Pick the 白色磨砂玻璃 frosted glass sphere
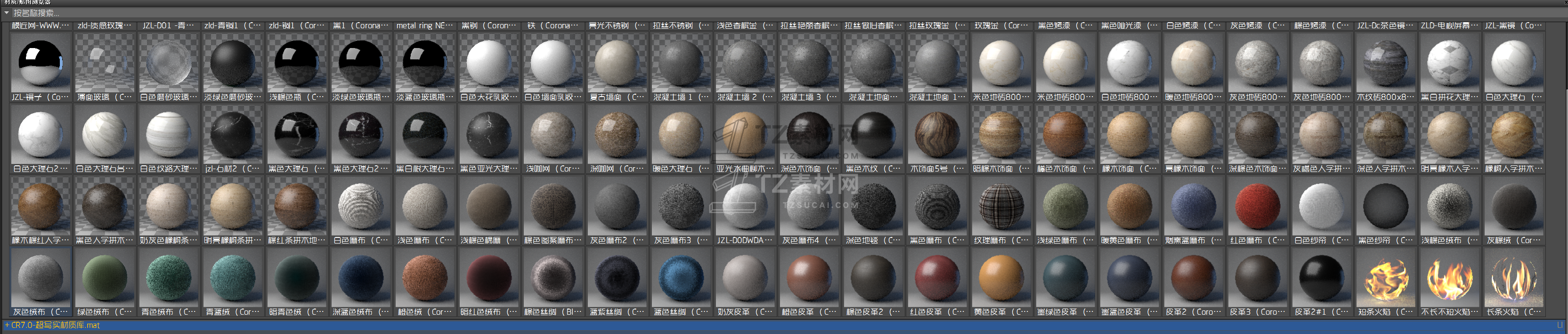 169,63
